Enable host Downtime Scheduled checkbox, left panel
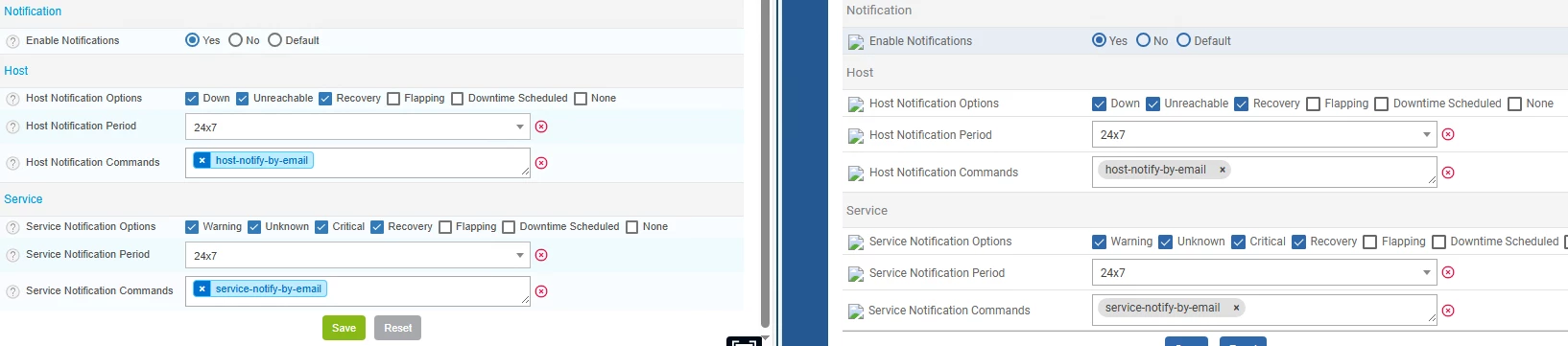 coord(457,99)
